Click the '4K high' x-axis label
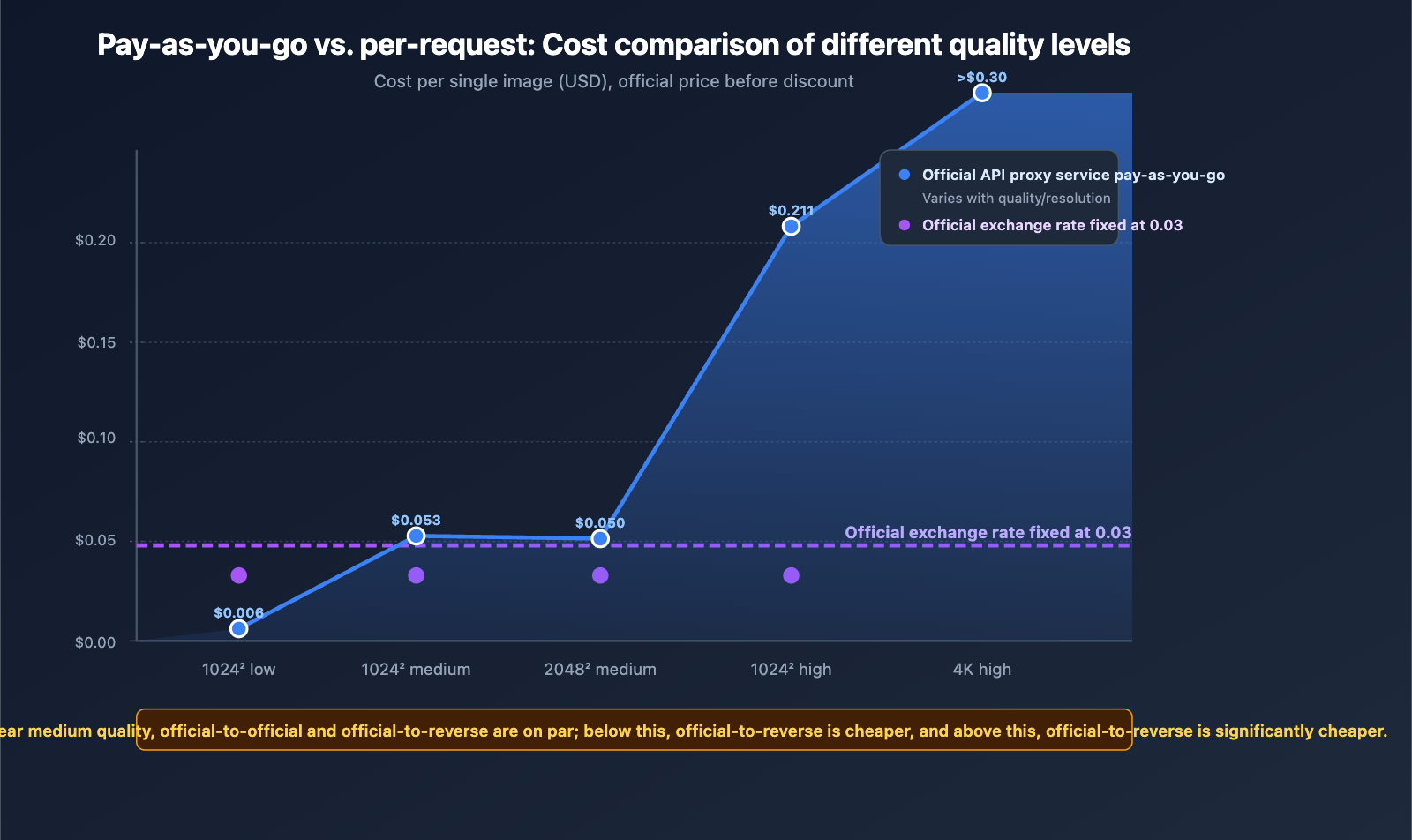1412x840 pixels. [x=981, y=669]
